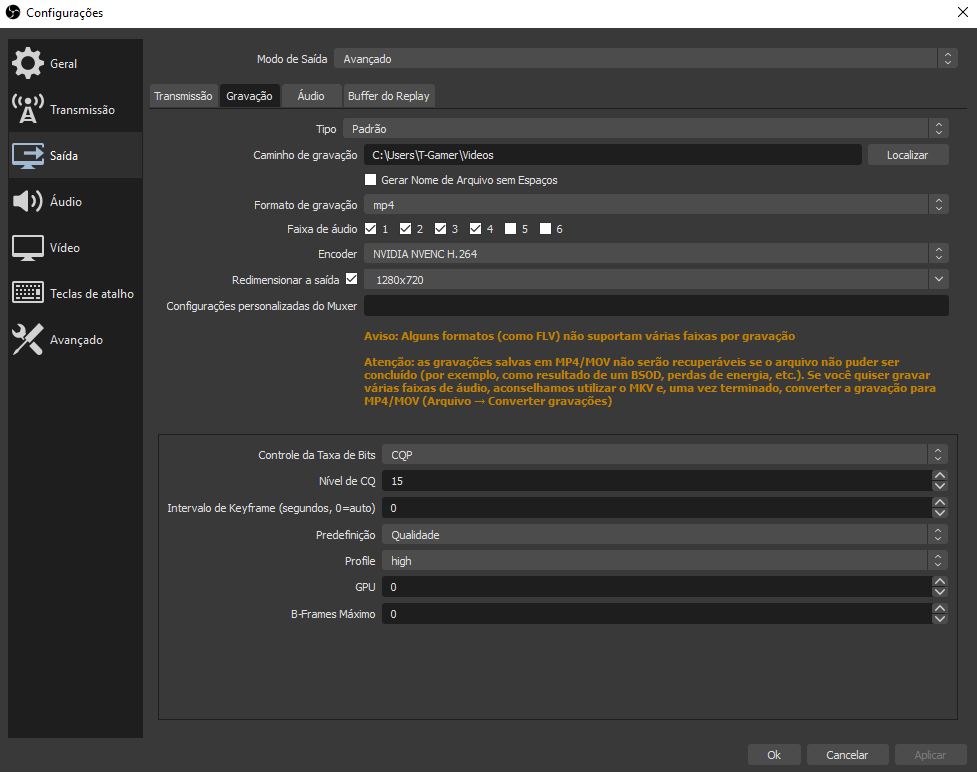
Task: Open the Teclas de atalho keyboard icon
Action: (x=28, y=293)
